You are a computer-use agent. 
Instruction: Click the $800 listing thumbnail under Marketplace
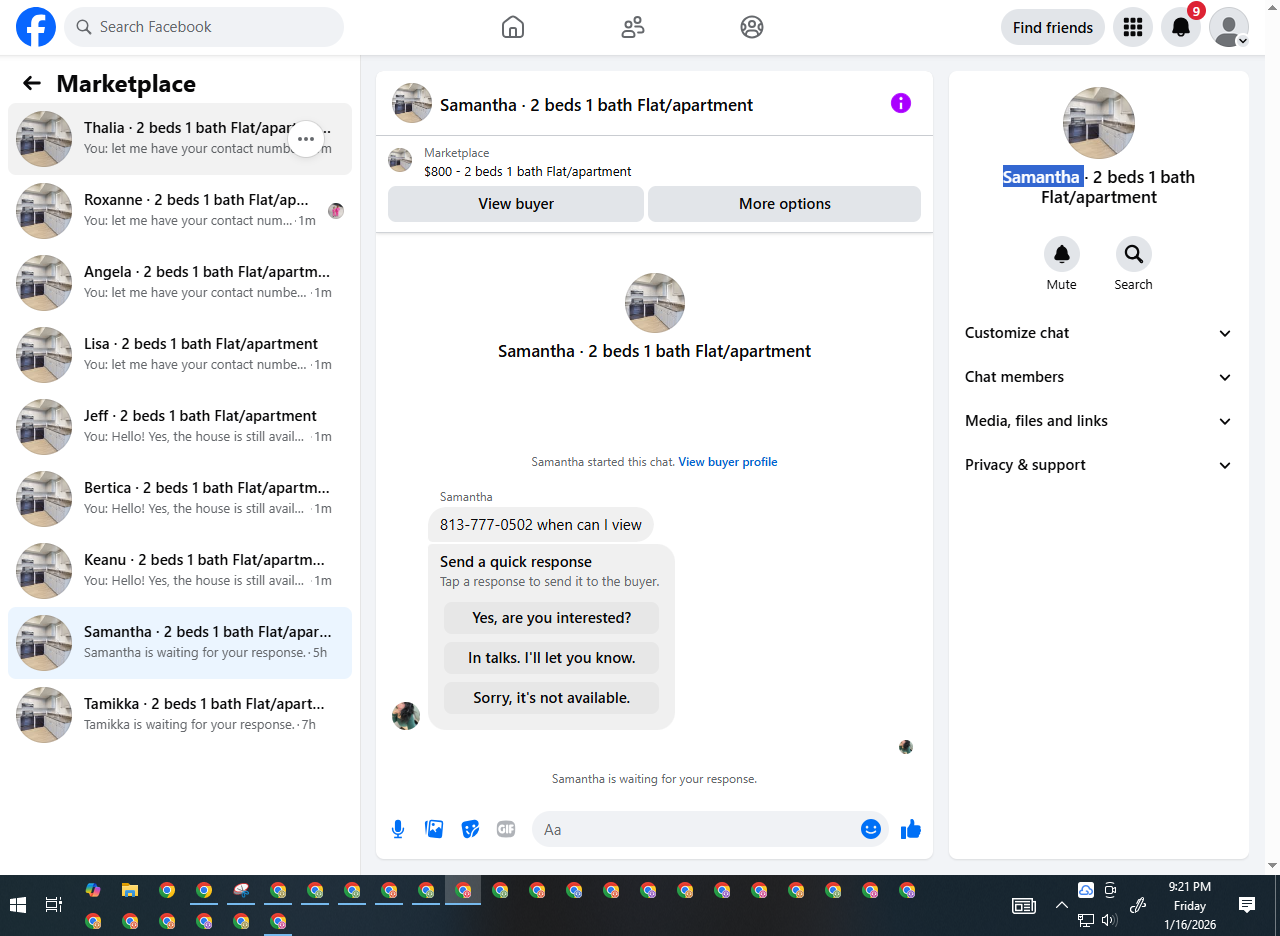(400, 160)
